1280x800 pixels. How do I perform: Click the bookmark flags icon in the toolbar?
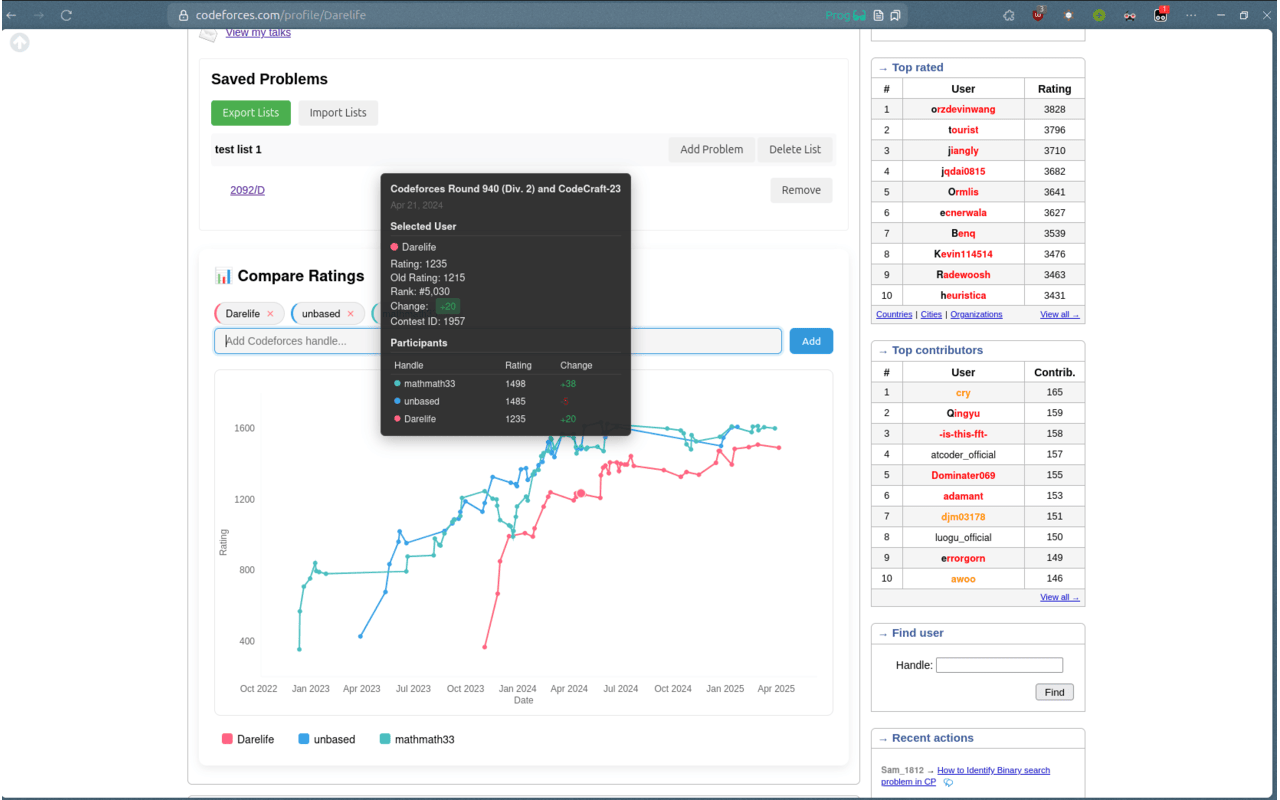pyautogui.click(x=895, y=15)
